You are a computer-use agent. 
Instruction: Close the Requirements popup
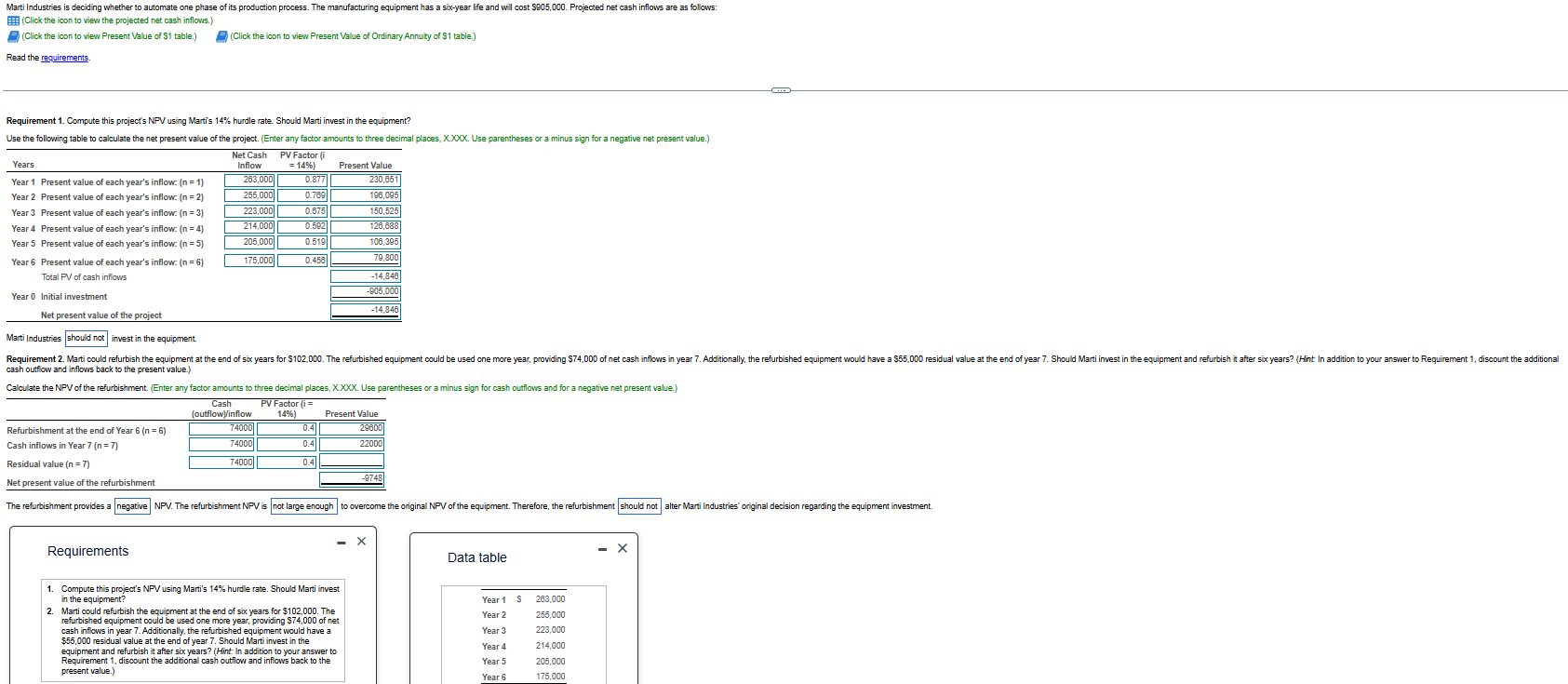coord(362,542)
